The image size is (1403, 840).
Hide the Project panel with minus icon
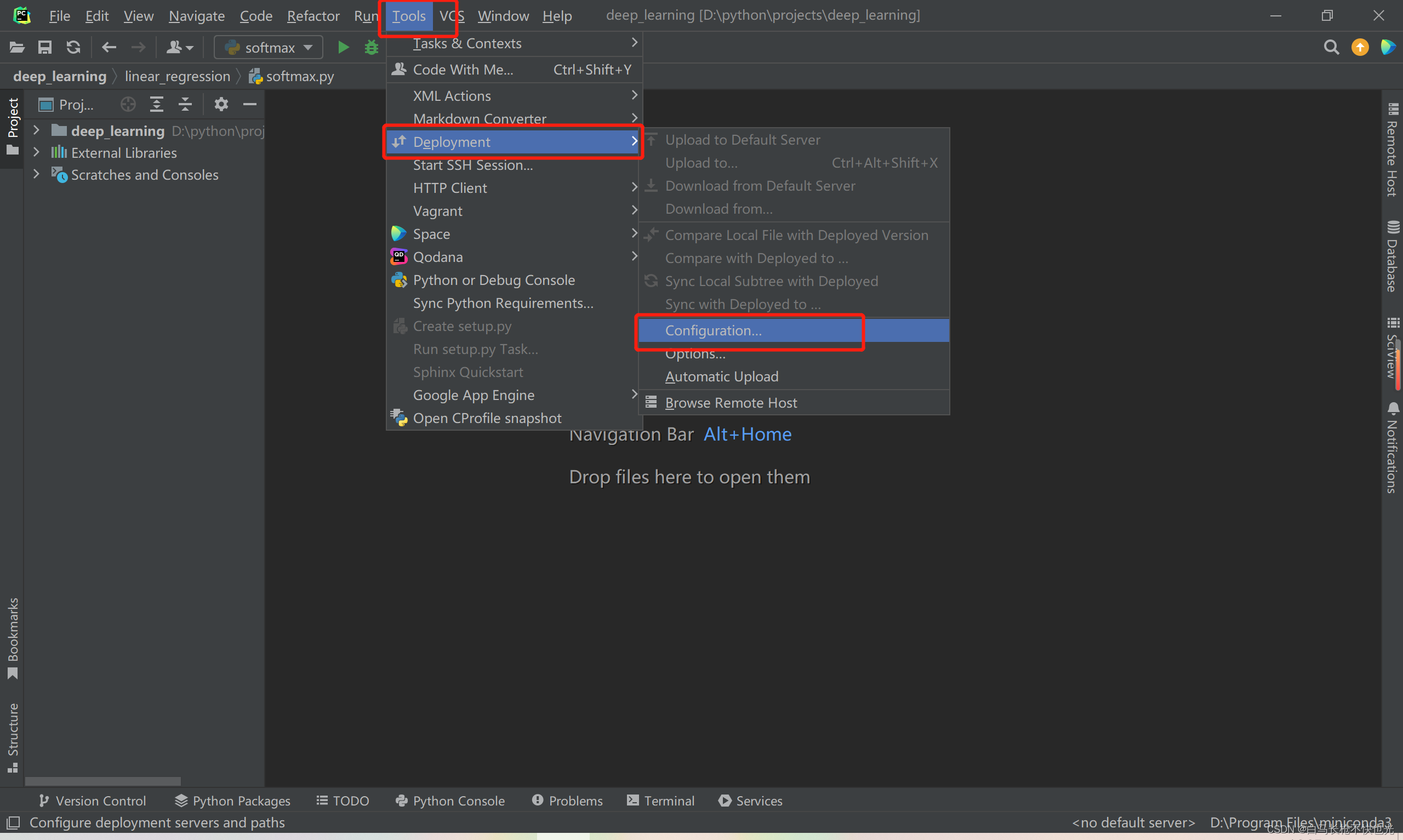point(249,104)
